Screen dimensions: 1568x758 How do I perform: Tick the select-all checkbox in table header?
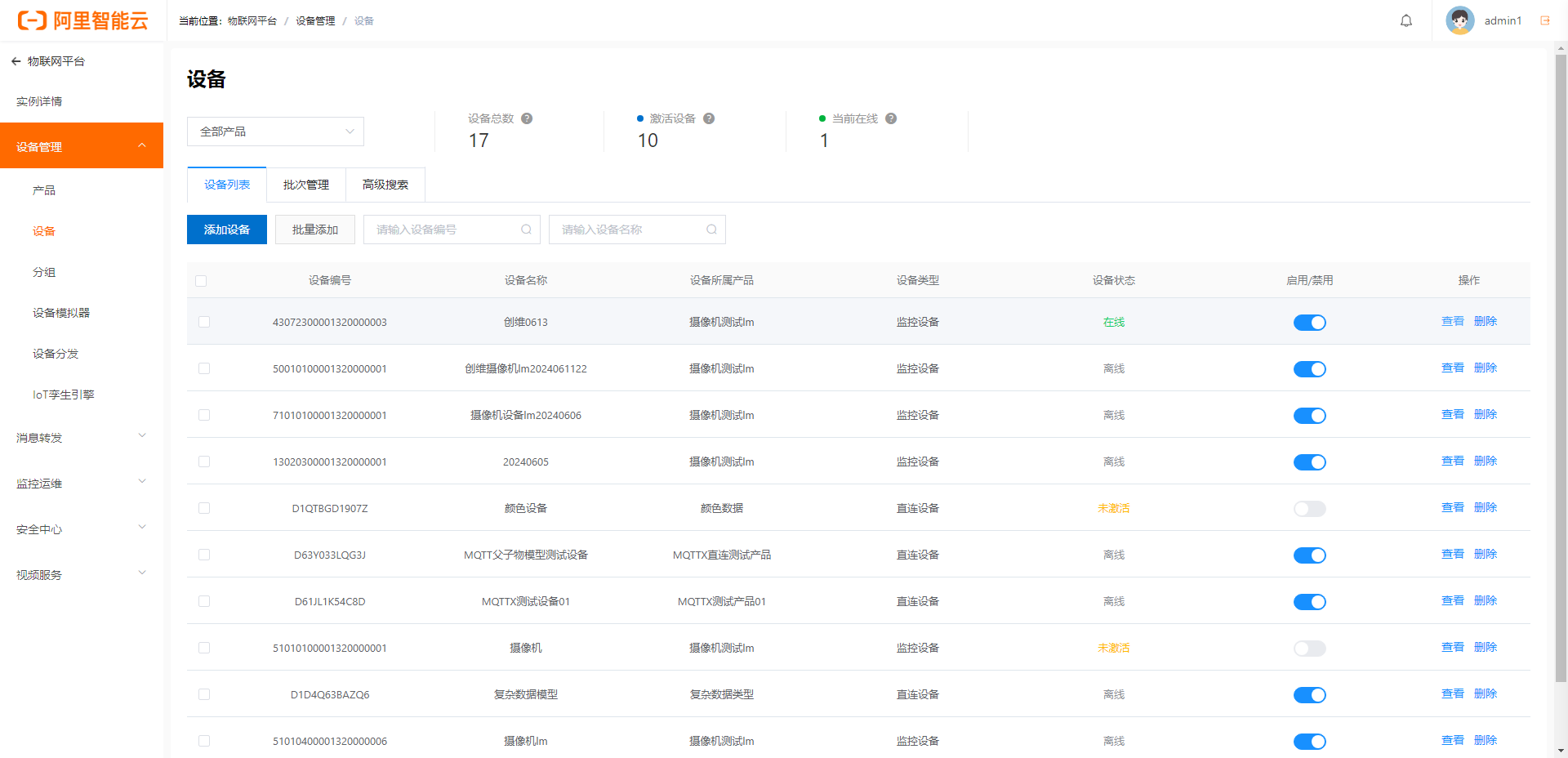[201, 281]
